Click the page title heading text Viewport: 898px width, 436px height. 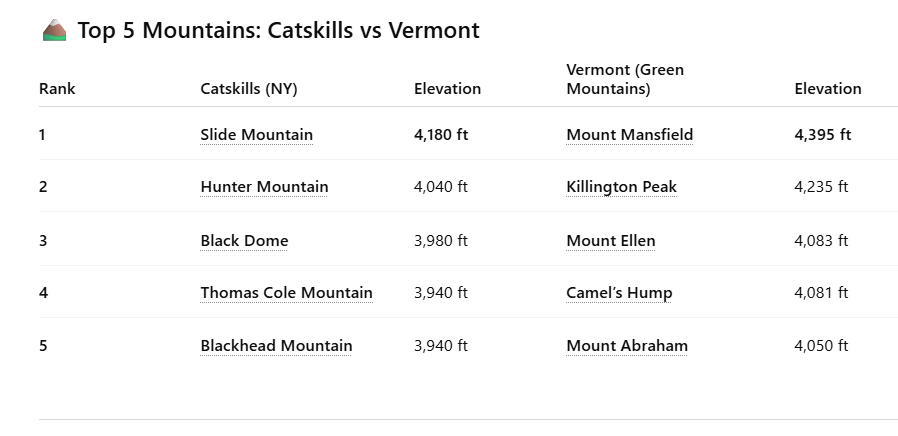tap(278, 31)
